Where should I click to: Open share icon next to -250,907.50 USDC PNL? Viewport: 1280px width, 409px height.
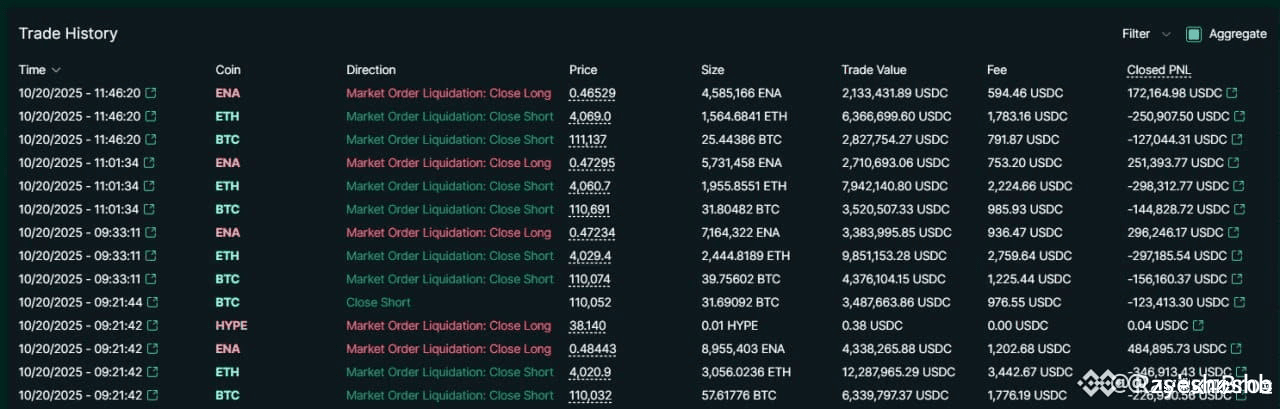[x=1239, y=116]
